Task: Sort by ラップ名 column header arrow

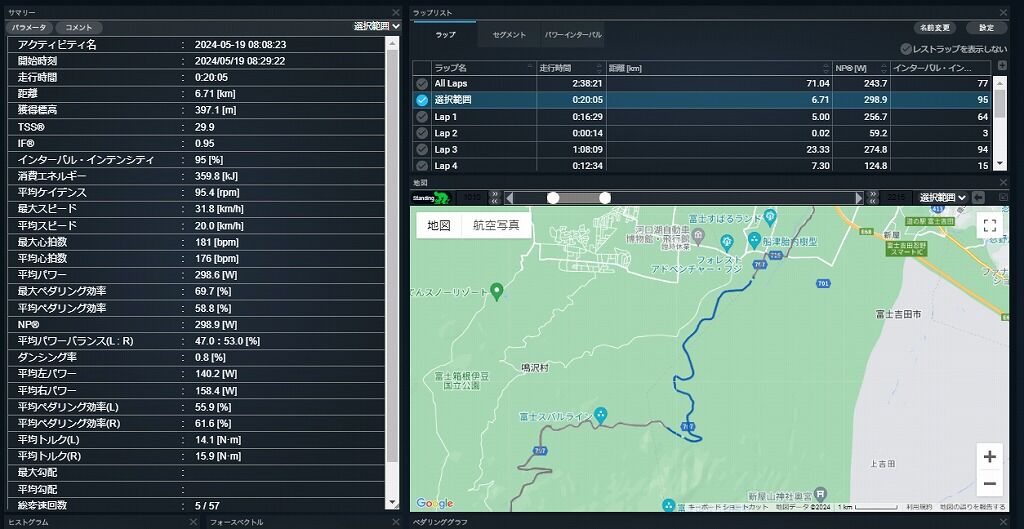Action: (530, 68)
